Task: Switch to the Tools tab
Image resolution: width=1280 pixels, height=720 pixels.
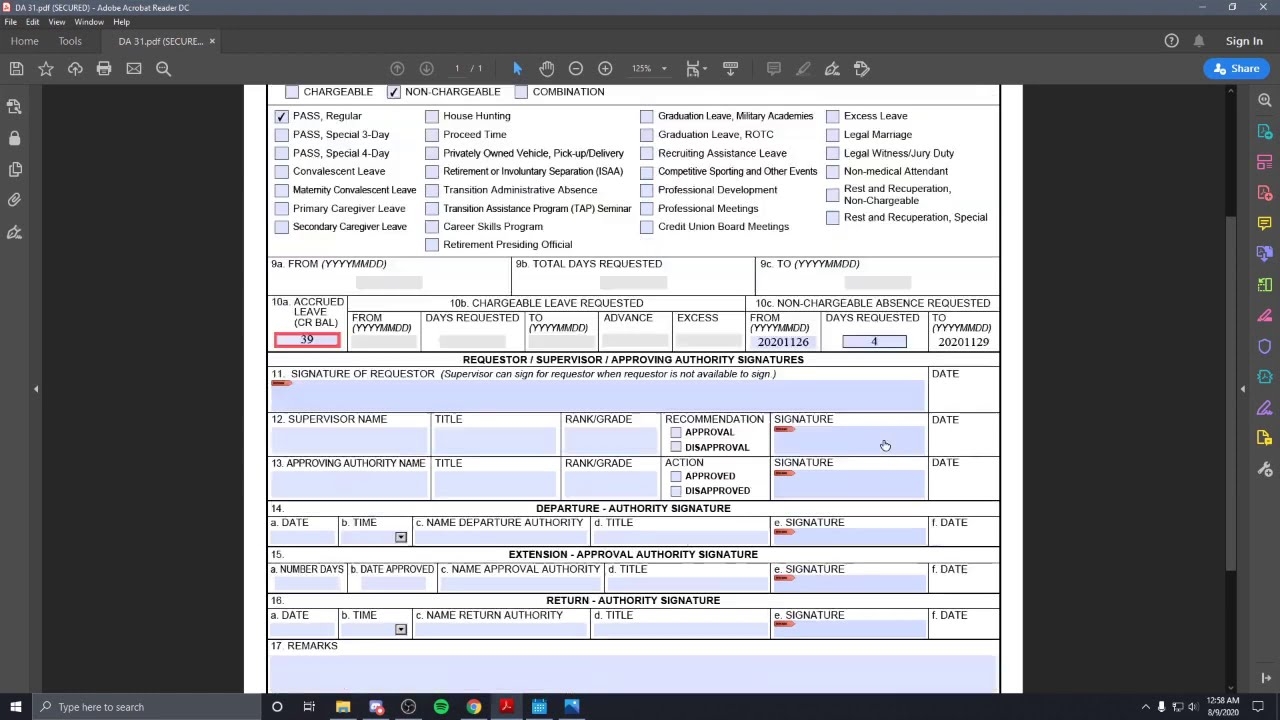Action: click(x=70, y=41)
